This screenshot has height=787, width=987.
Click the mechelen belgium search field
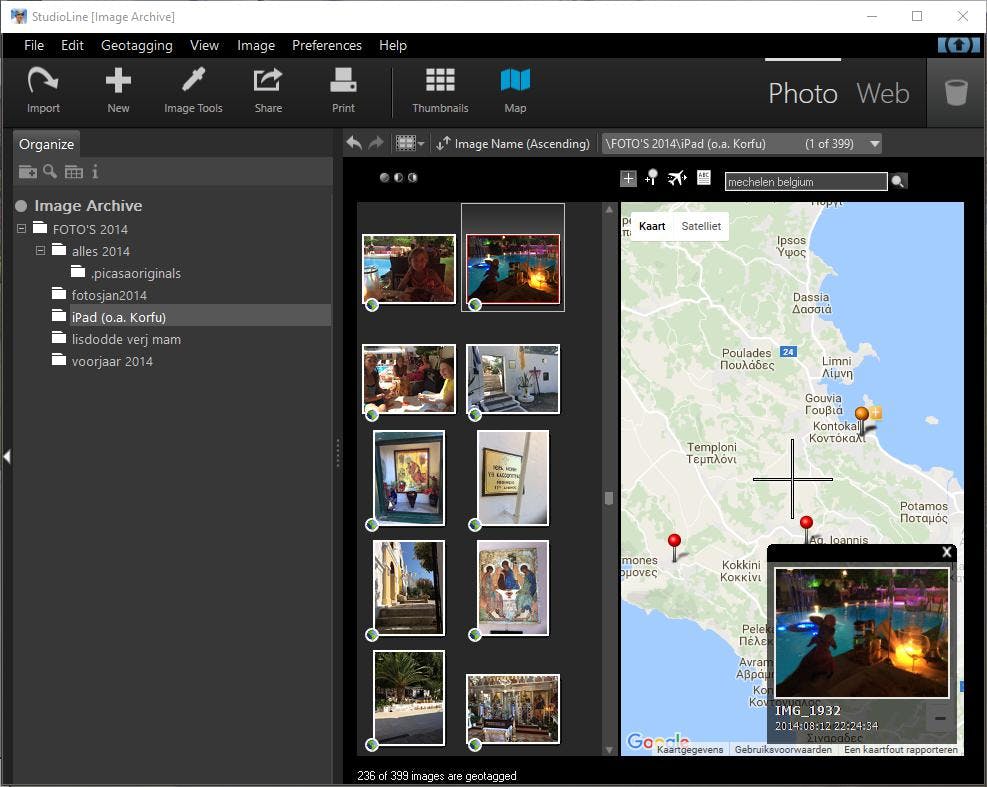[805, 182]
